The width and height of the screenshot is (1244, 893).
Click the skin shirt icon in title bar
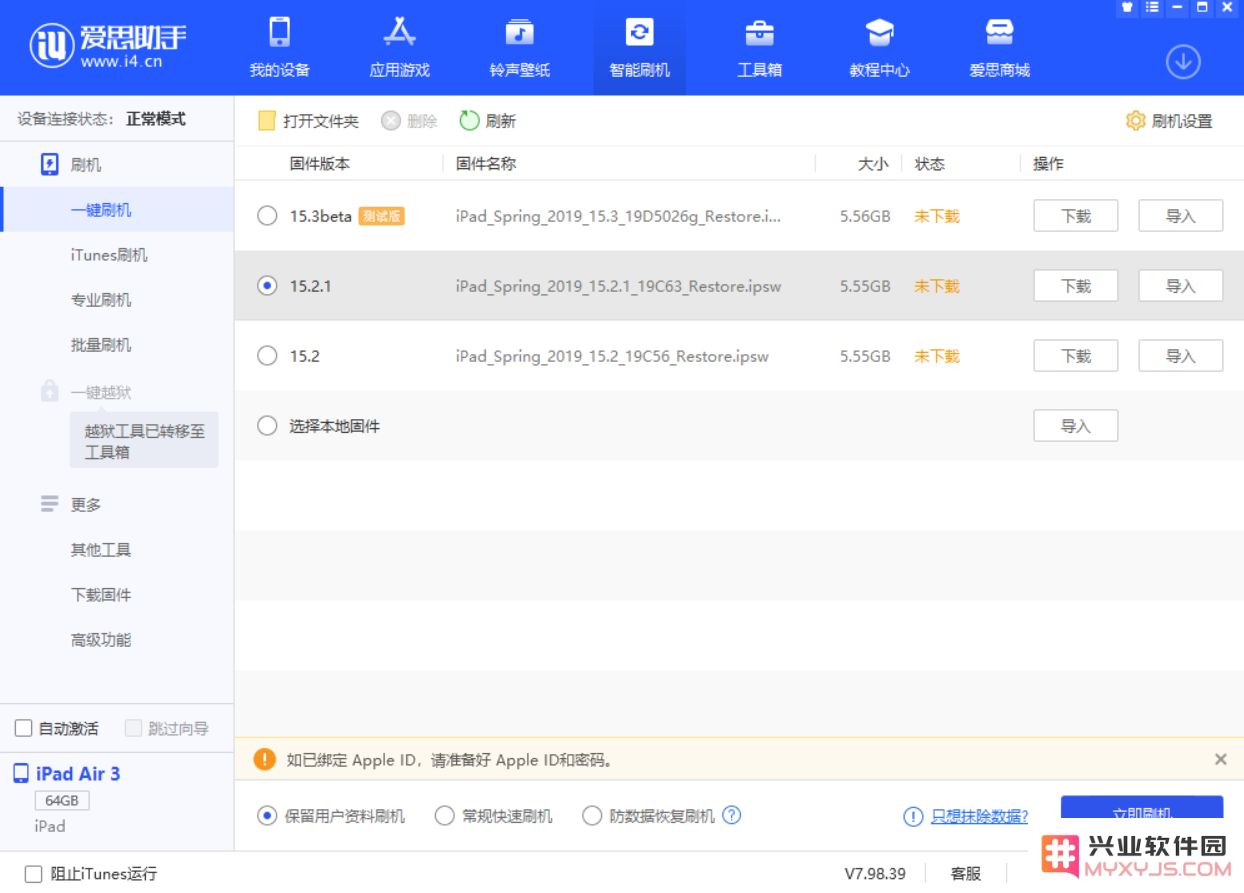1127,7
